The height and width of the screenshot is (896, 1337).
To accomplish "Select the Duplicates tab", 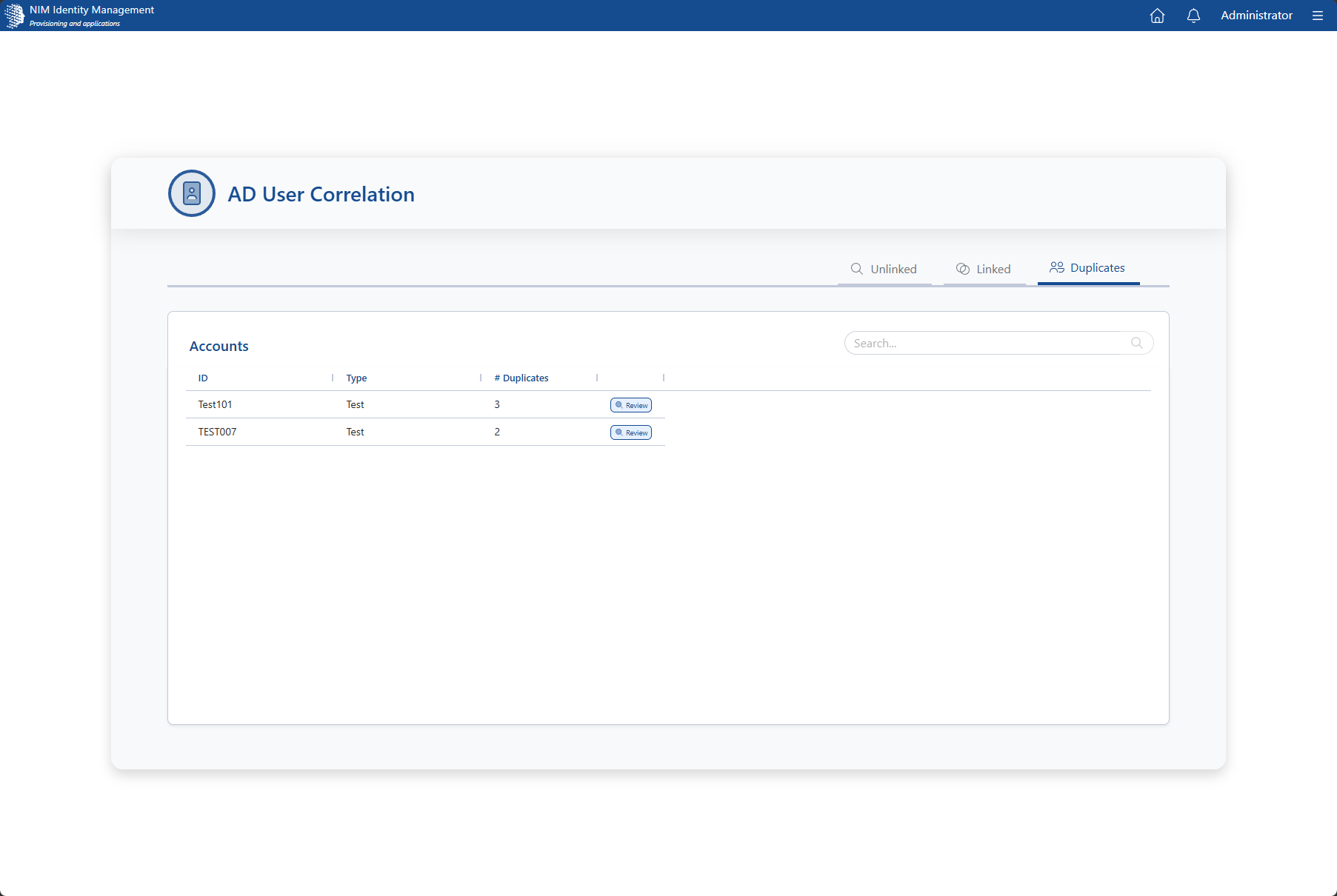I will tap(1087, 268).
